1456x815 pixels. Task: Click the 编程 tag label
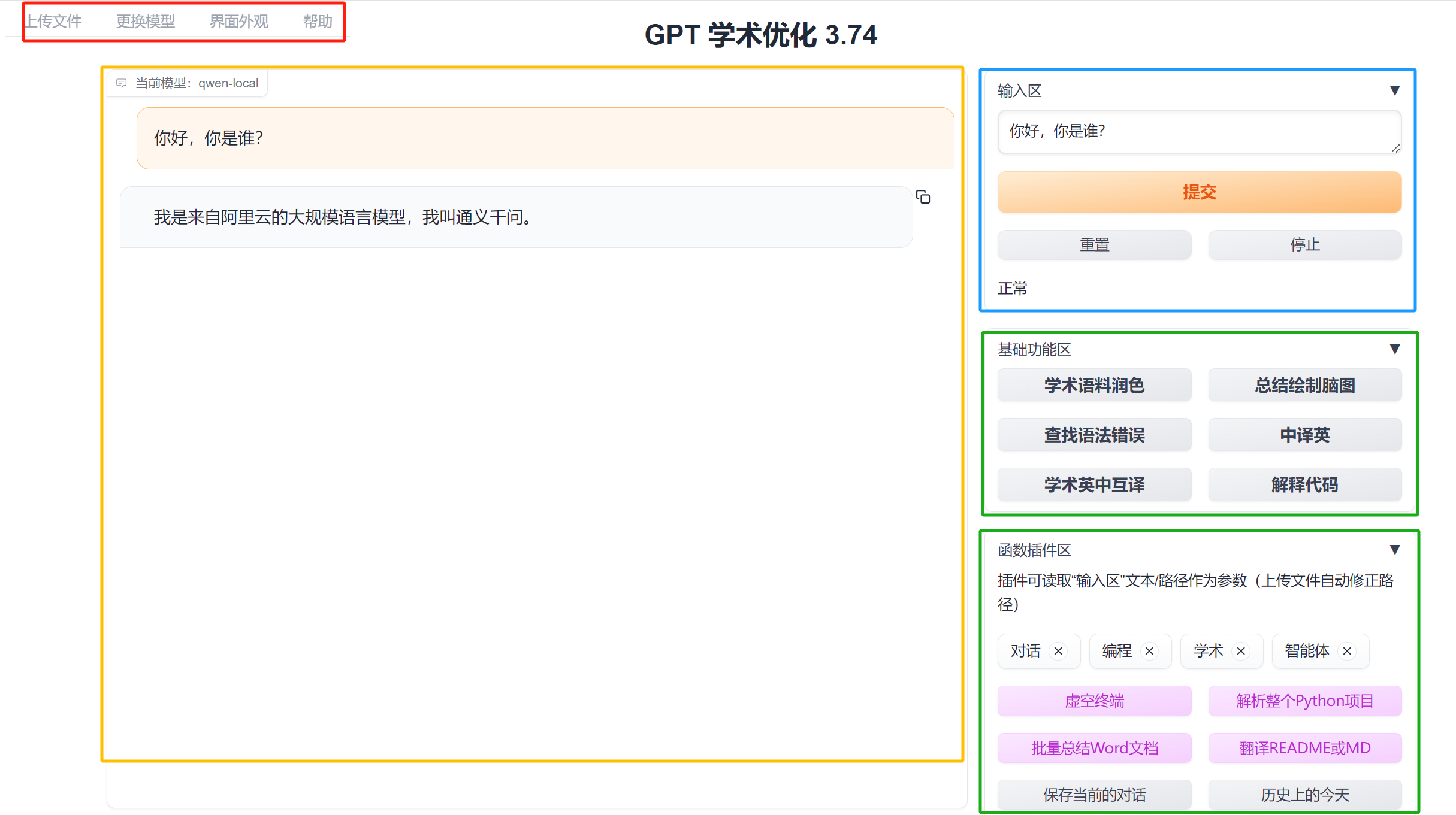pyautogui.click(x=1117, y=651)
